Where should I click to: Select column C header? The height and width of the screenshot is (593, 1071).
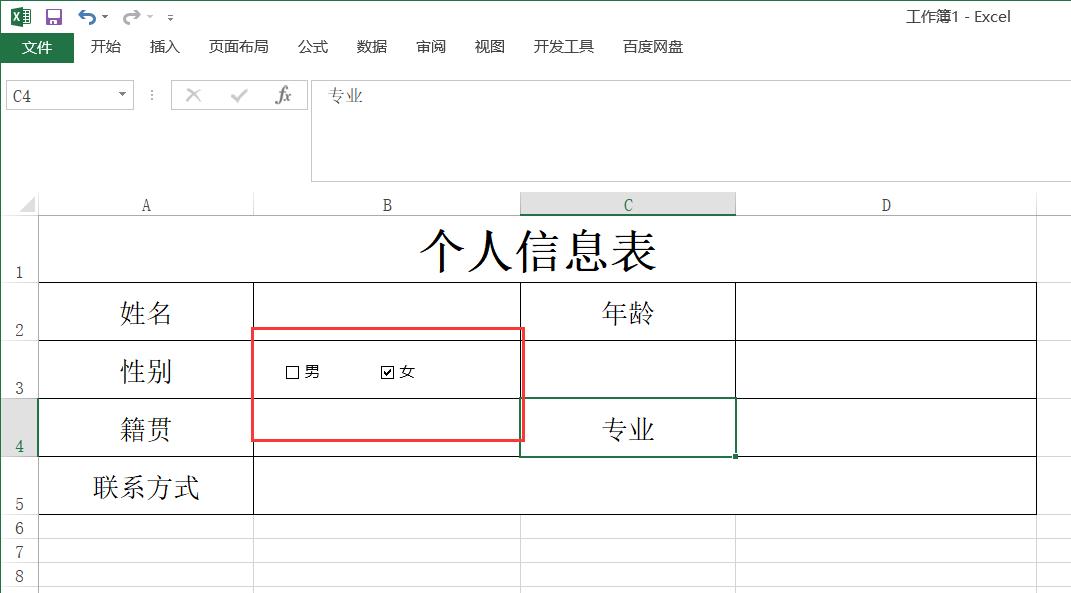628,205
